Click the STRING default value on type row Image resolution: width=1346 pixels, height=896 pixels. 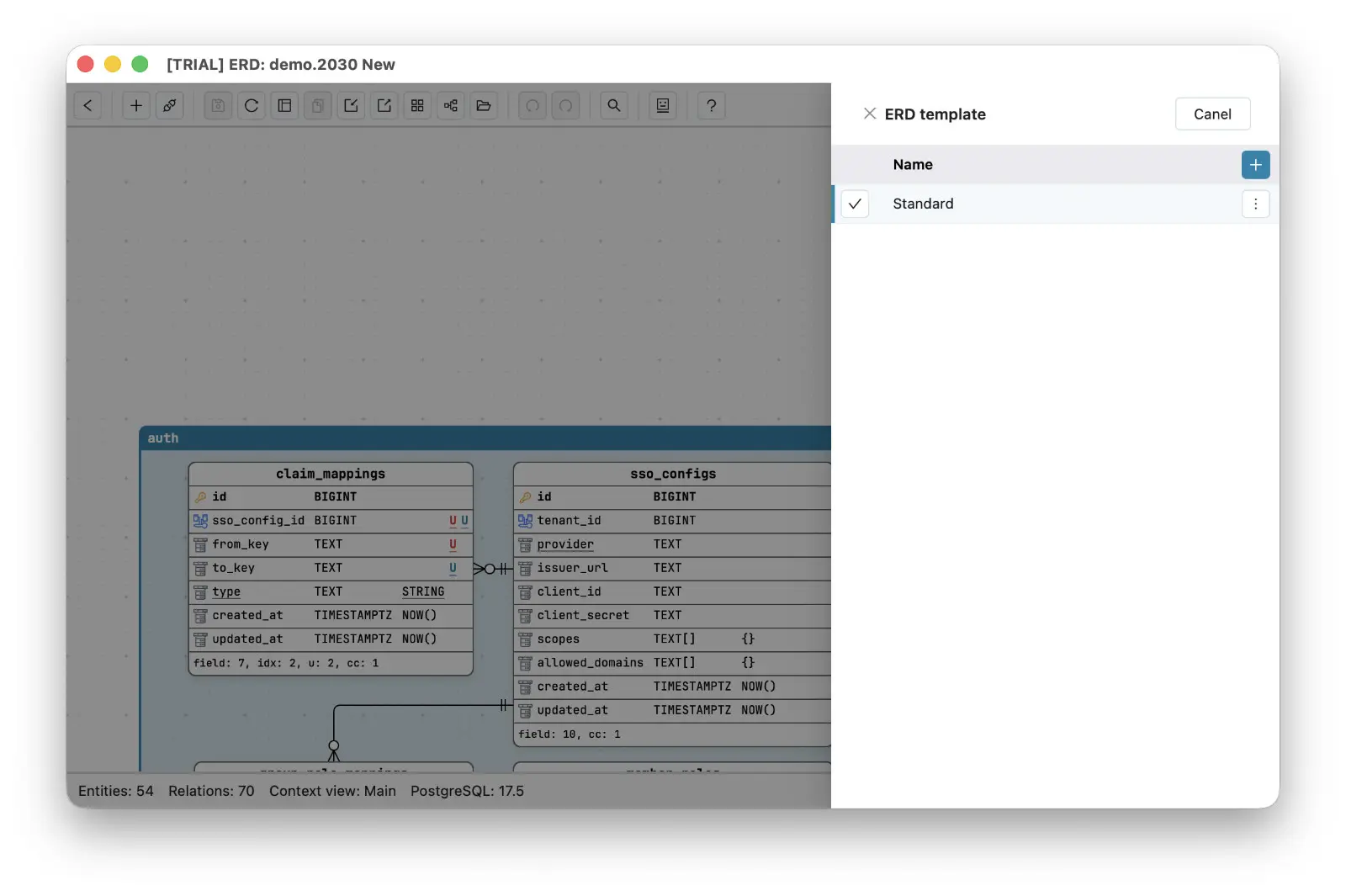click(423, 591)
